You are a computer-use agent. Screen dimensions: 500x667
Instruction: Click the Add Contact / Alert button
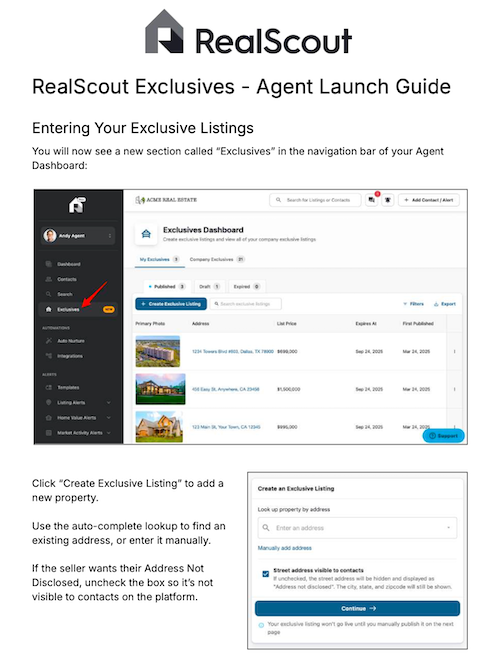tap(429, 200)
